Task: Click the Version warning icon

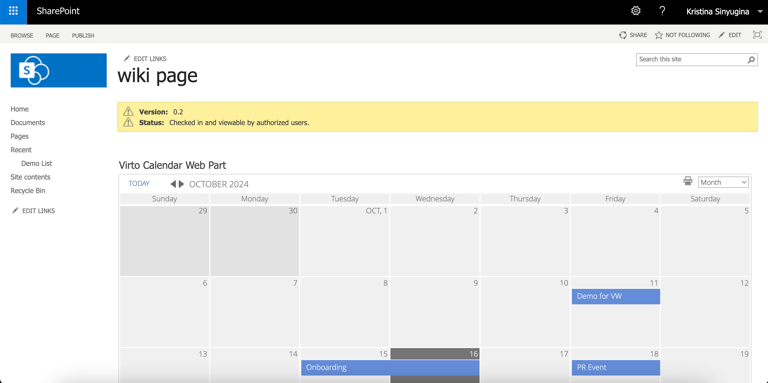Action: click(x=128, y=111)
